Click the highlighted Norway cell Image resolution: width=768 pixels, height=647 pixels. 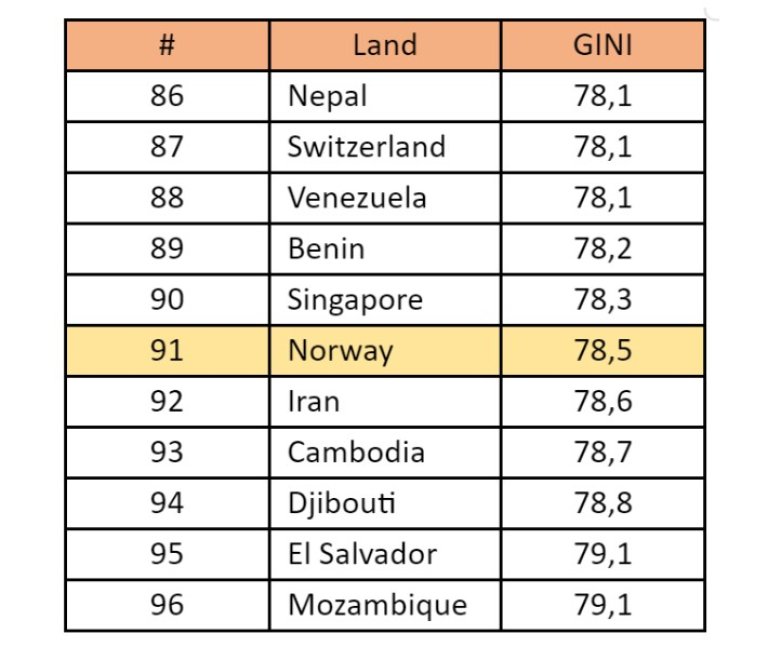[385, 351]
